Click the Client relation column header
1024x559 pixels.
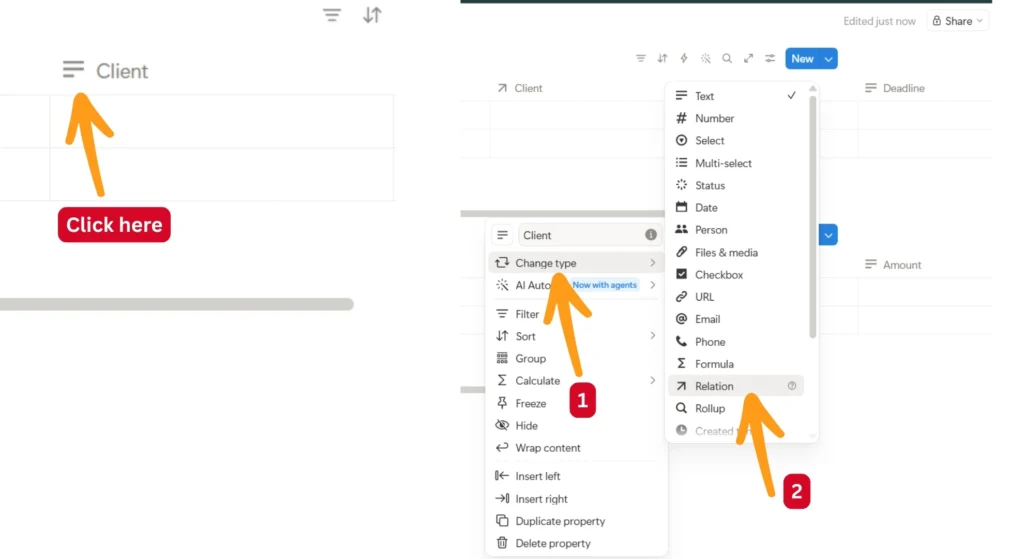(x=520, y=88)
